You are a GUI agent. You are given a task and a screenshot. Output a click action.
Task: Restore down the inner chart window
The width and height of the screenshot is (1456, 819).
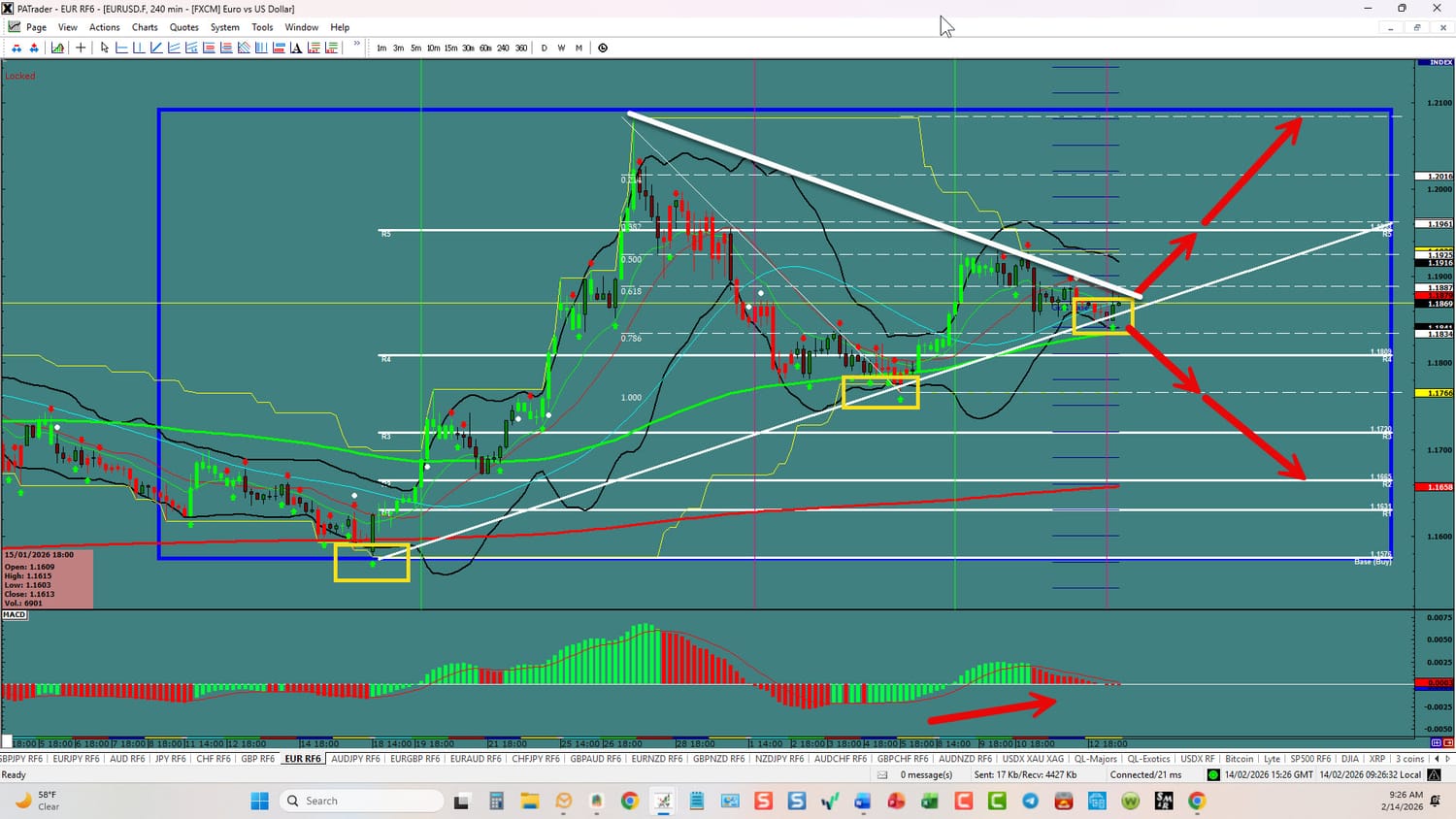[x=1416, y=27]
